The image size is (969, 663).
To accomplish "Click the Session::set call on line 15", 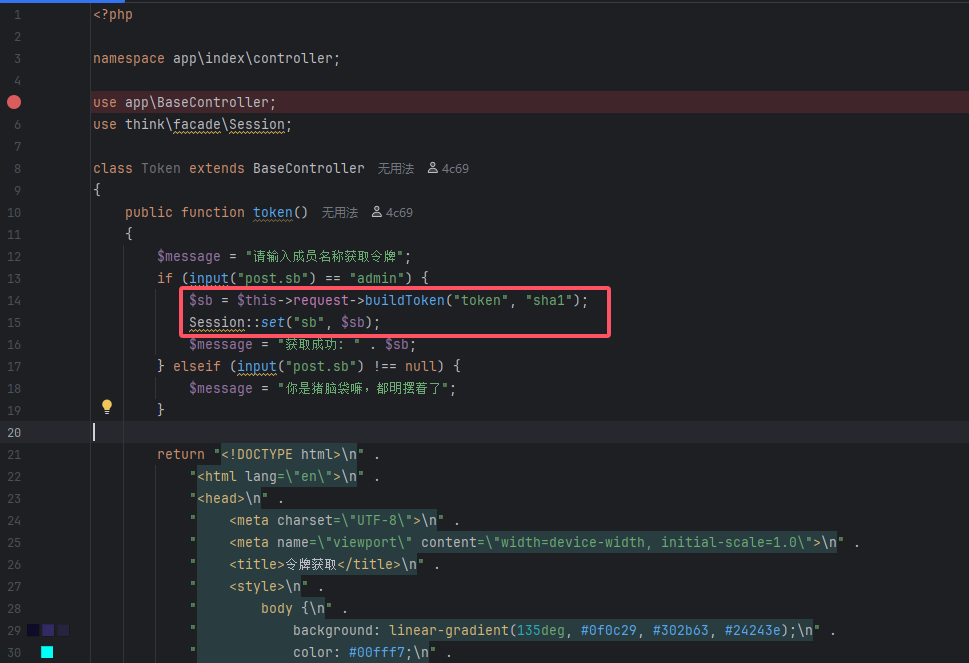I will [x=236, y=322].
